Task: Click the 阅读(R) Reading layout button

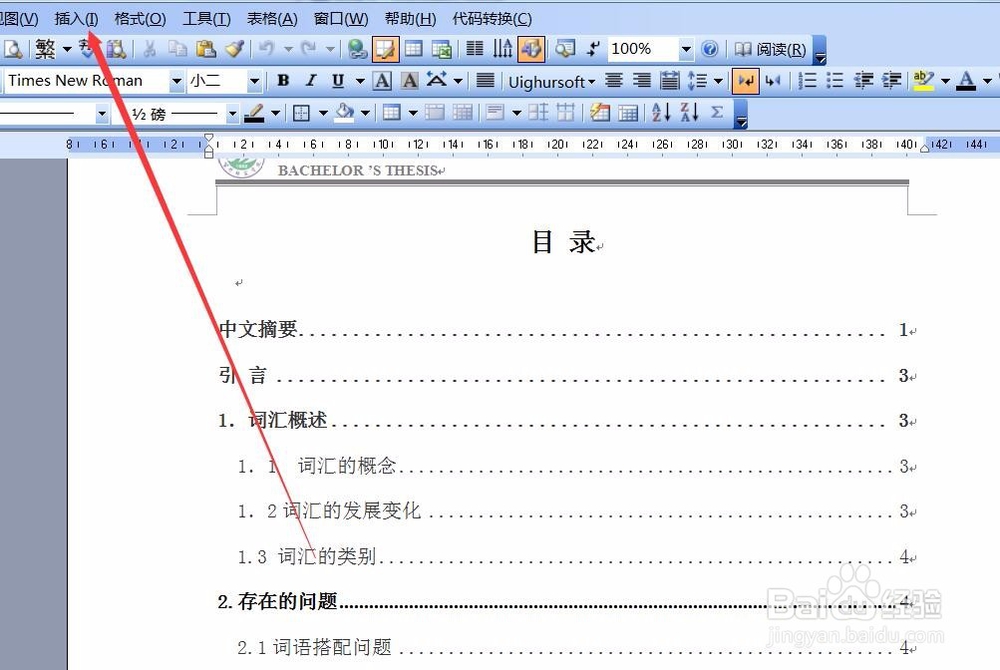Action: pos(770,49)
